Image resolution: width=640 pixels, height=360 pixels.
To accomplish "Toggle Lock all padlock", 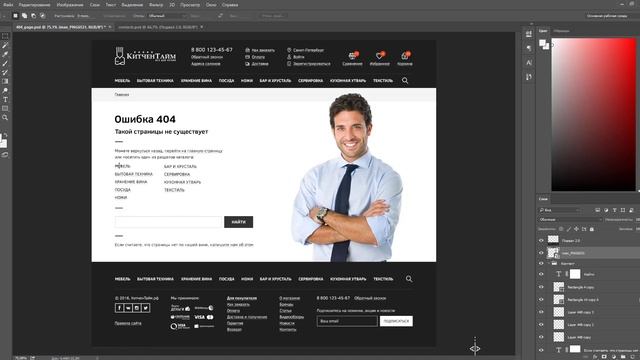I will coord(592,229).
